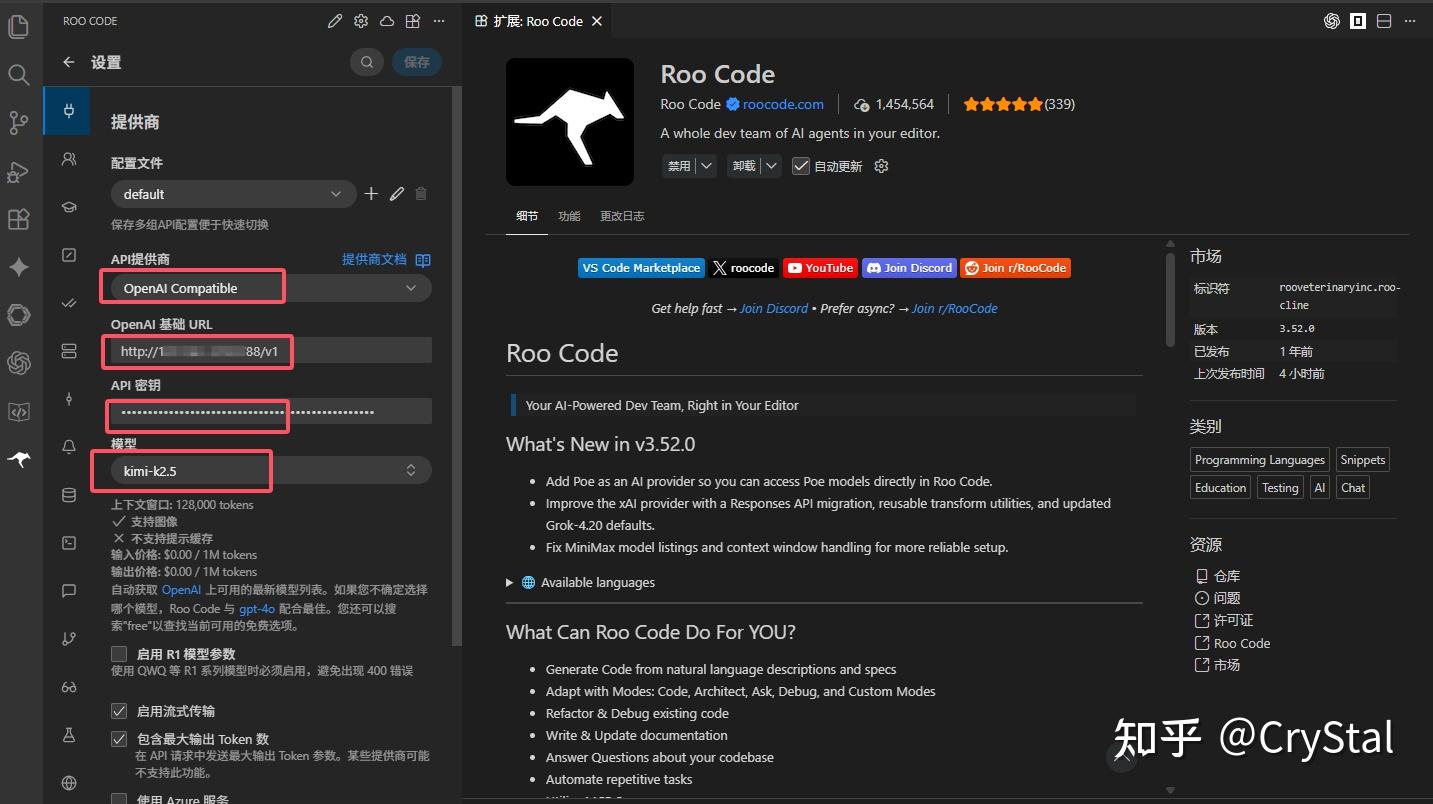Click the 保存 button

(x=417, y=62)
